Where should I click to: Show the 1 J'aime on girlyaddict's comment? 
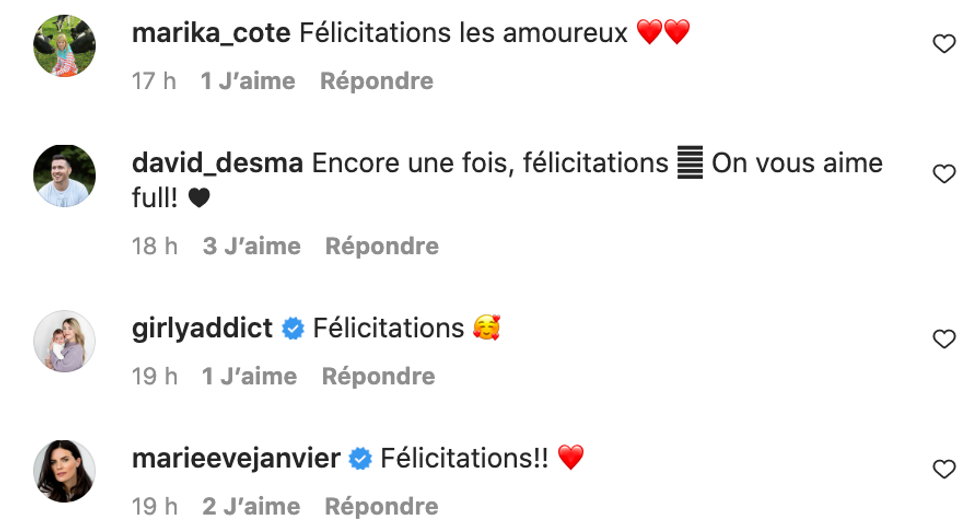point(249,376)
